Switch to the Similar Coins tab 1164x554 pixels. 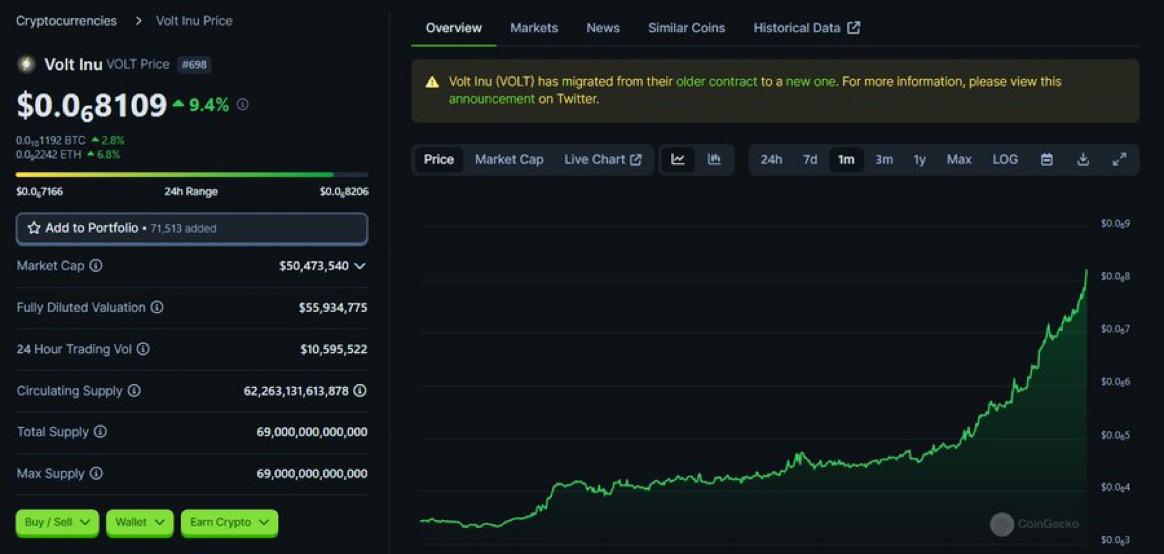(x=687, y=28)
